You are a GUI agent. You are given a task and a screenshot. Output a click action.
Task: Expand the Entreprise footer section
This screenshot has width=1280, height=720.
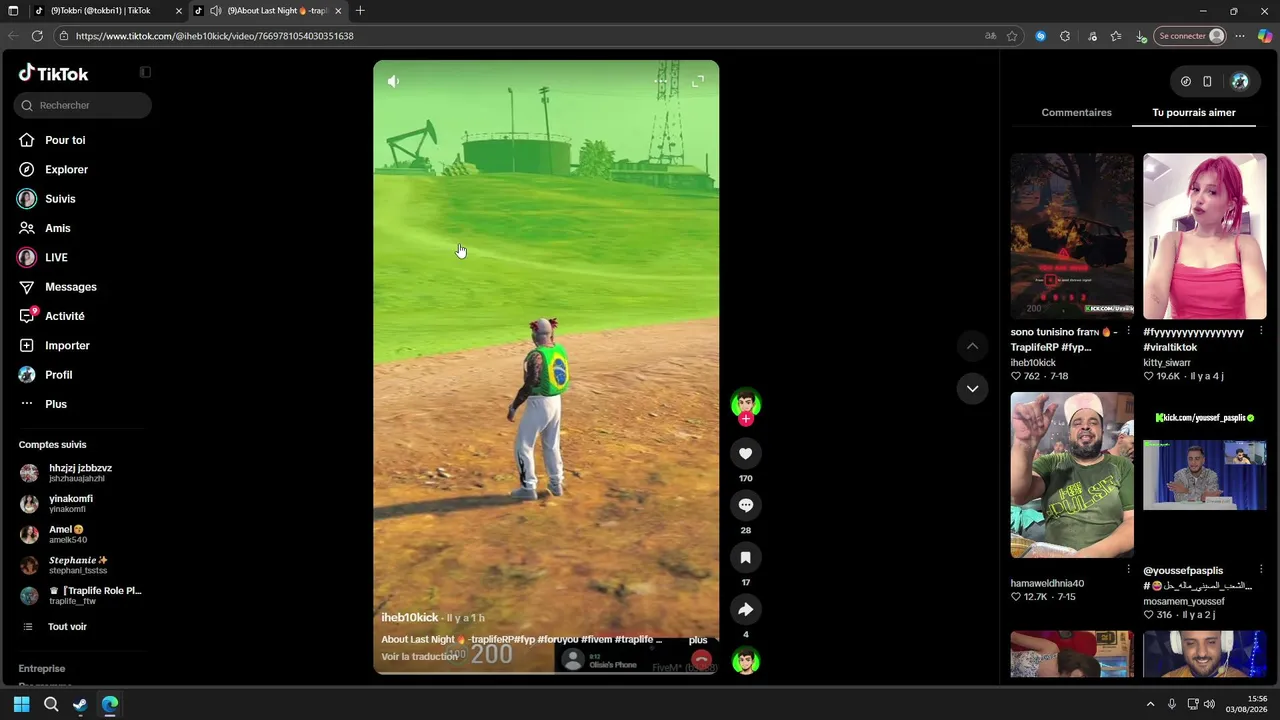[42, 668]
